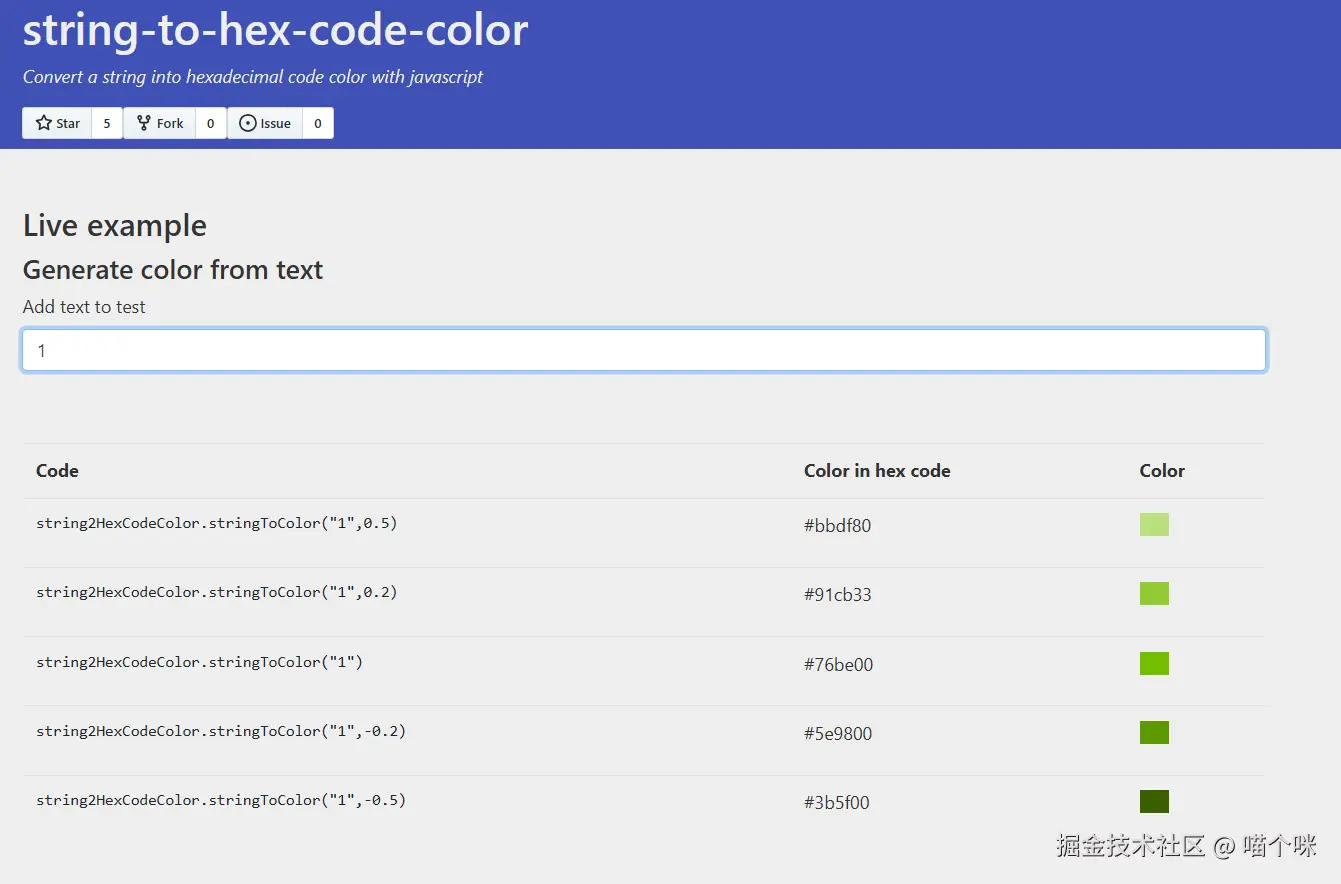1341x884 pixels.
Task: Open the star count showing 5
Action: coord(107,123)
